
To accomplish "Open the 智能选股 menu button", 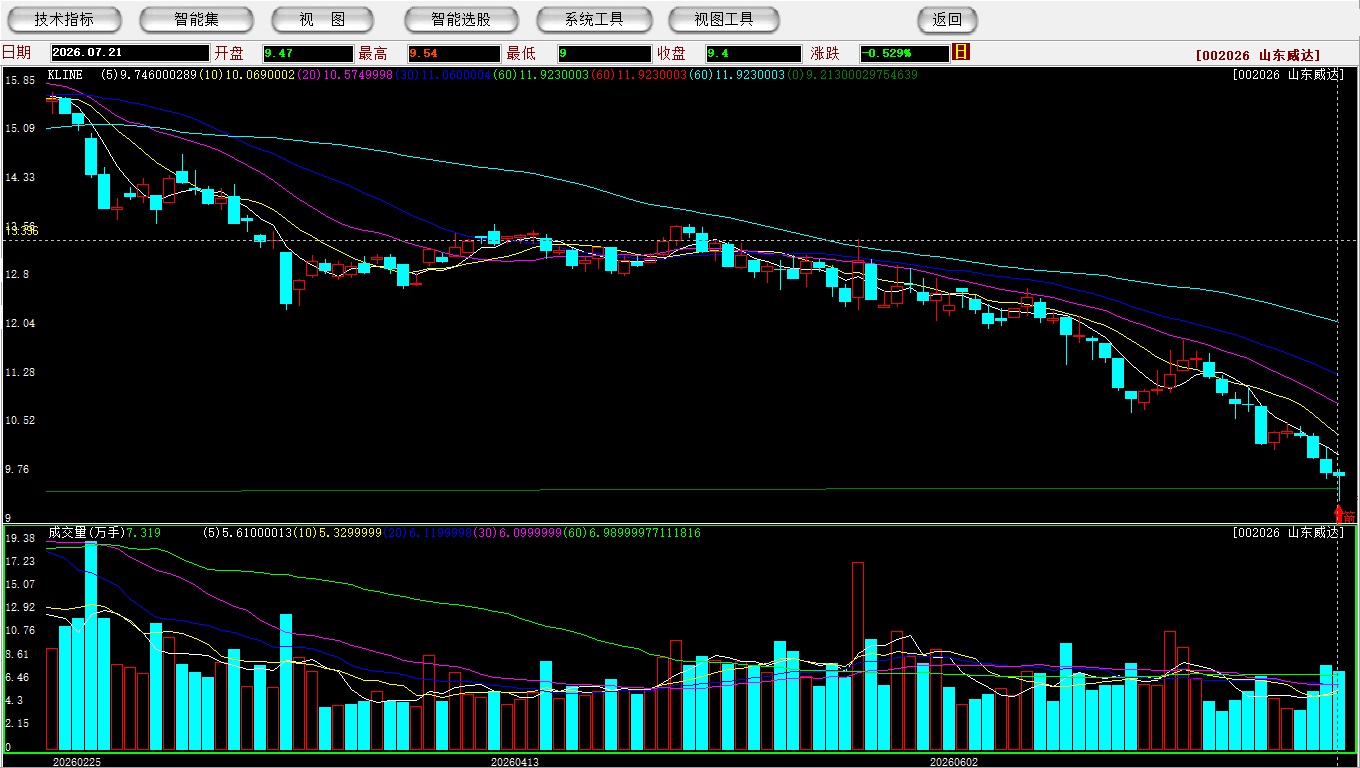I will pos(461,19).
